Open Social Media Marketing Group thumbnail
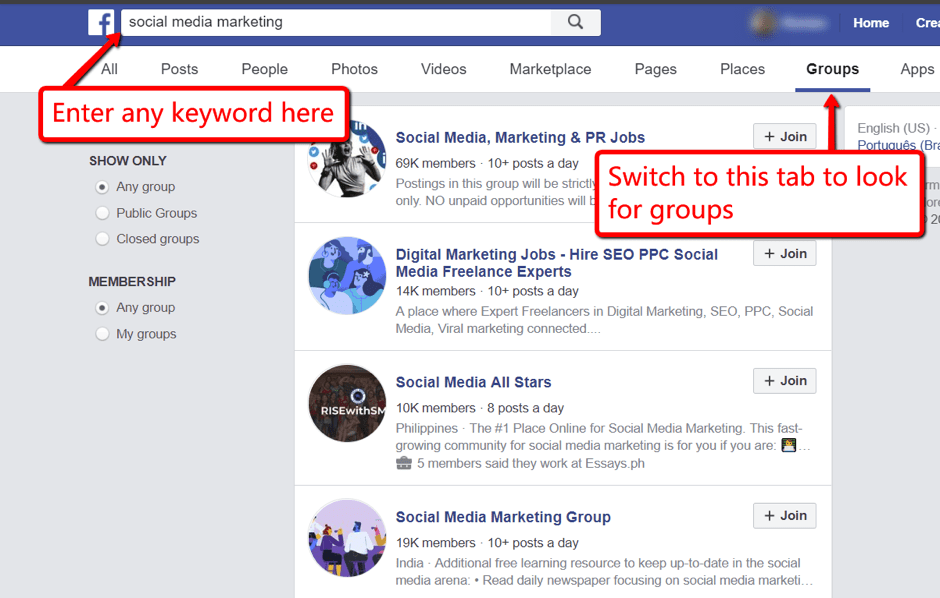Viewport: 940px width, 598px height. [x=347, y=538]
